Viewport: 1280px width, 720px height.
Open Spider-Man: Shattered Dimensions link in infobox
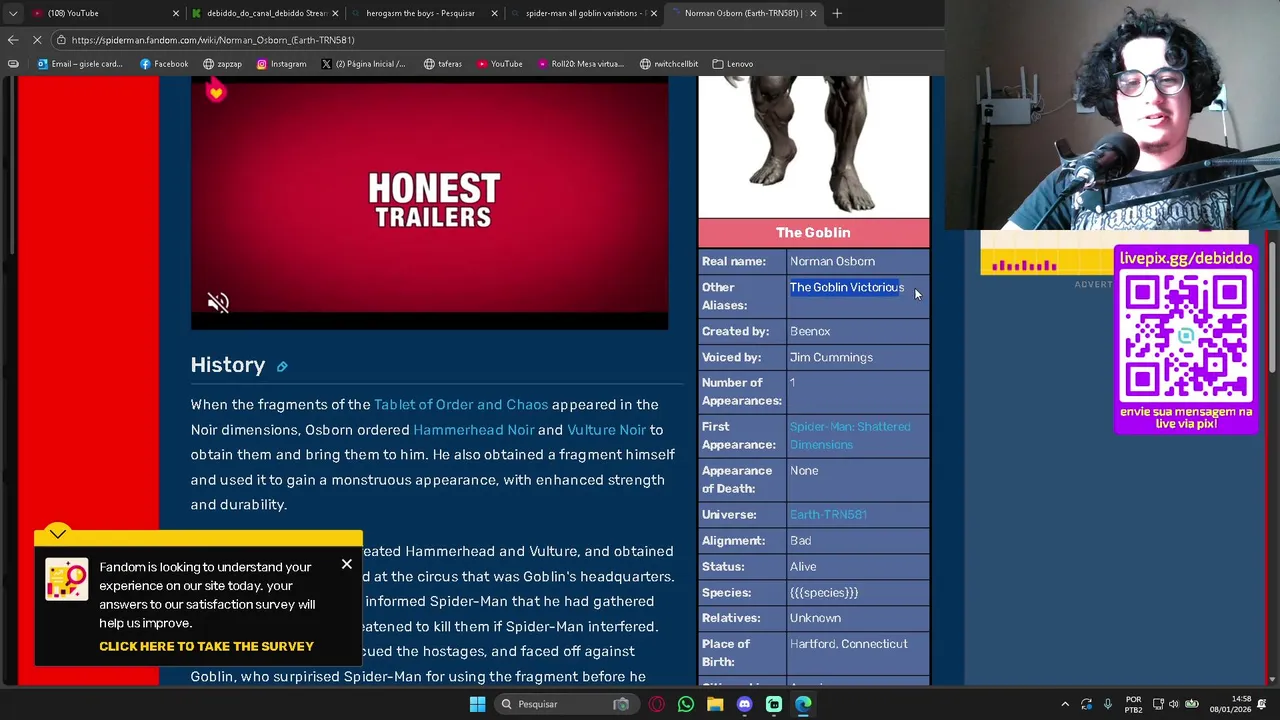pos(850,436)
